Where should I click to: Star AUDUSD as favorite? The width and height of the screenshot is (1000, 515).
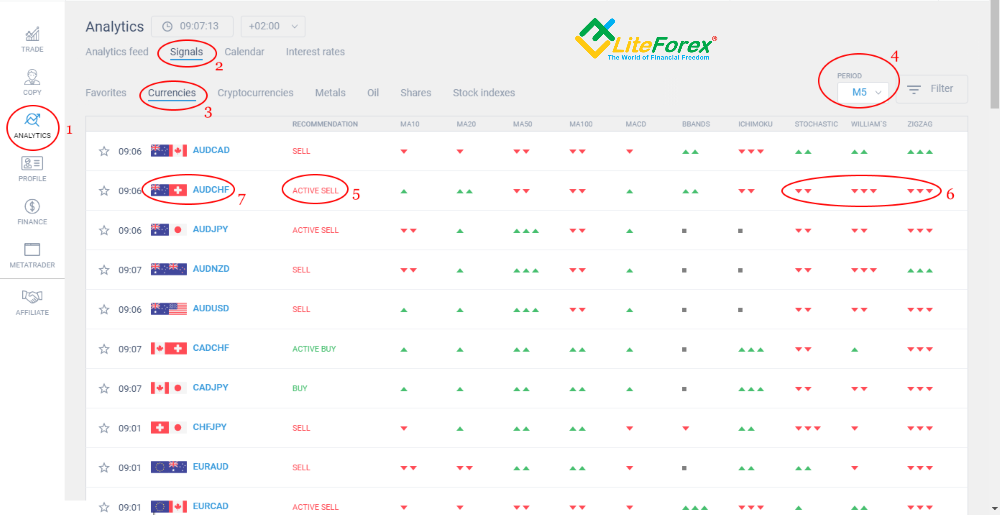point(104,309)
